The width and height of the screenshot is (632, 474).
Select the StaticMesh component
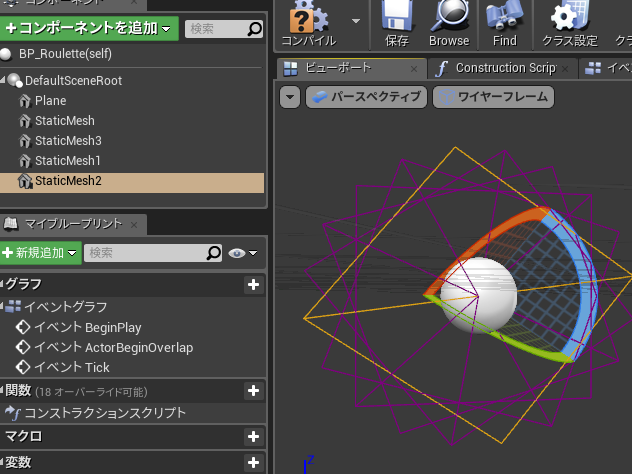point(64,121)
